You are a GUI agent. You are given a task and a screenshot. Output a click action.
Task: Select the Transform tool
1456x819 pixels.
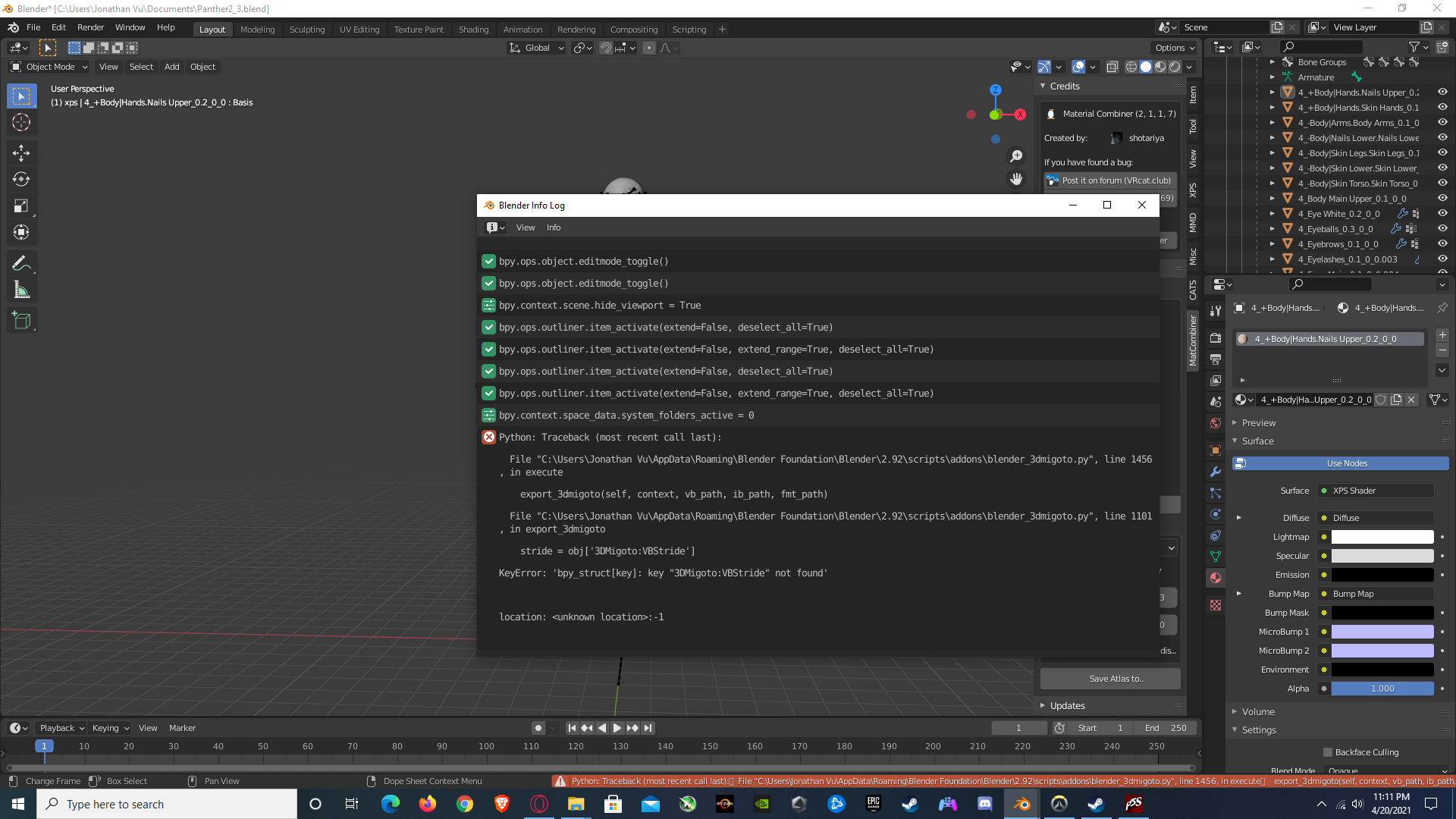tap(21, 233)
